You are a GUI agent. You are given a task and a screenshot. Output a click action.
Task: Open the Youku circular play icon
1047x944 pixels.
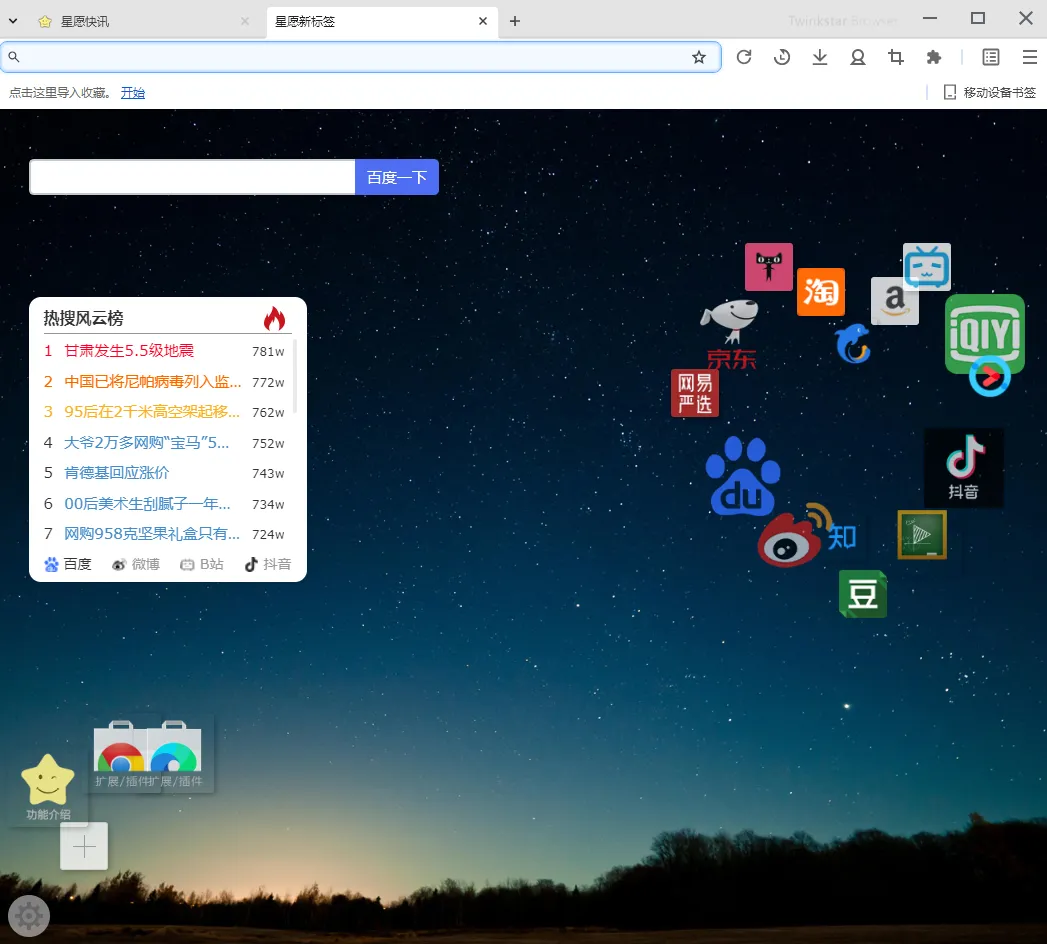point(990,377)
